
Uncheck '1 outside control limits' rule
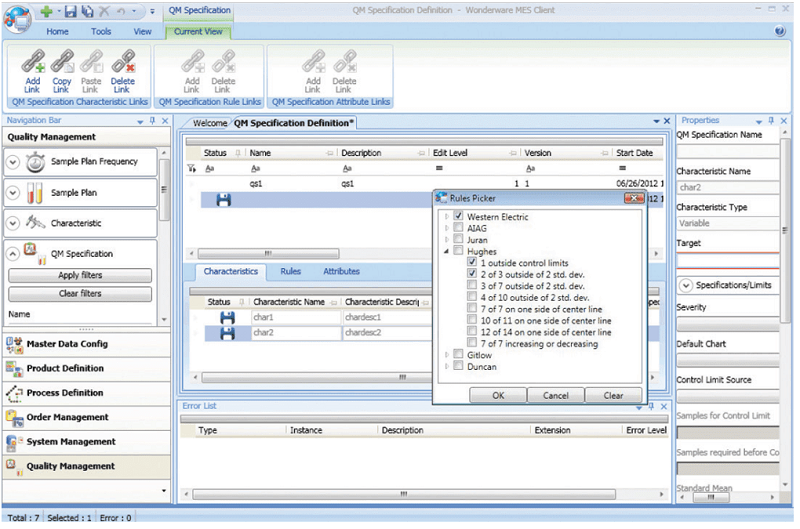pos(472,262)
